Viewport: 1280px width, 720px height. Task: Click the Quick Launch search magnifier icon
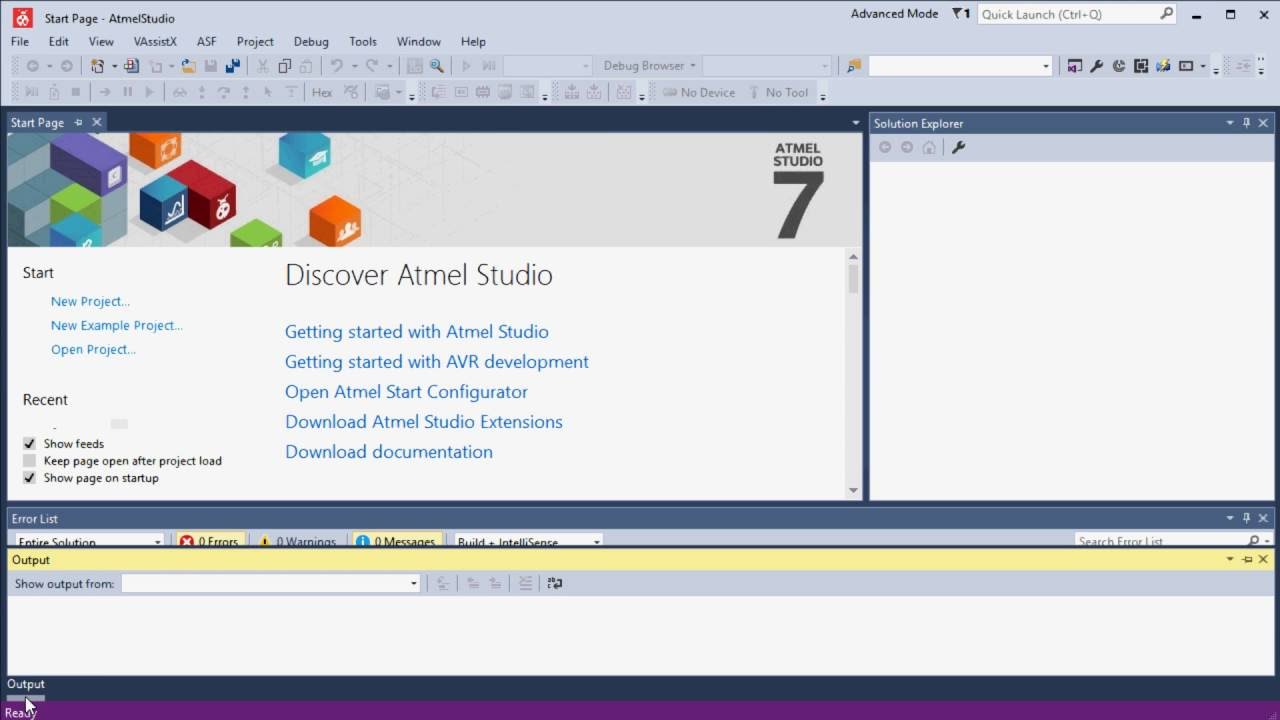(x=1166, y=14)
